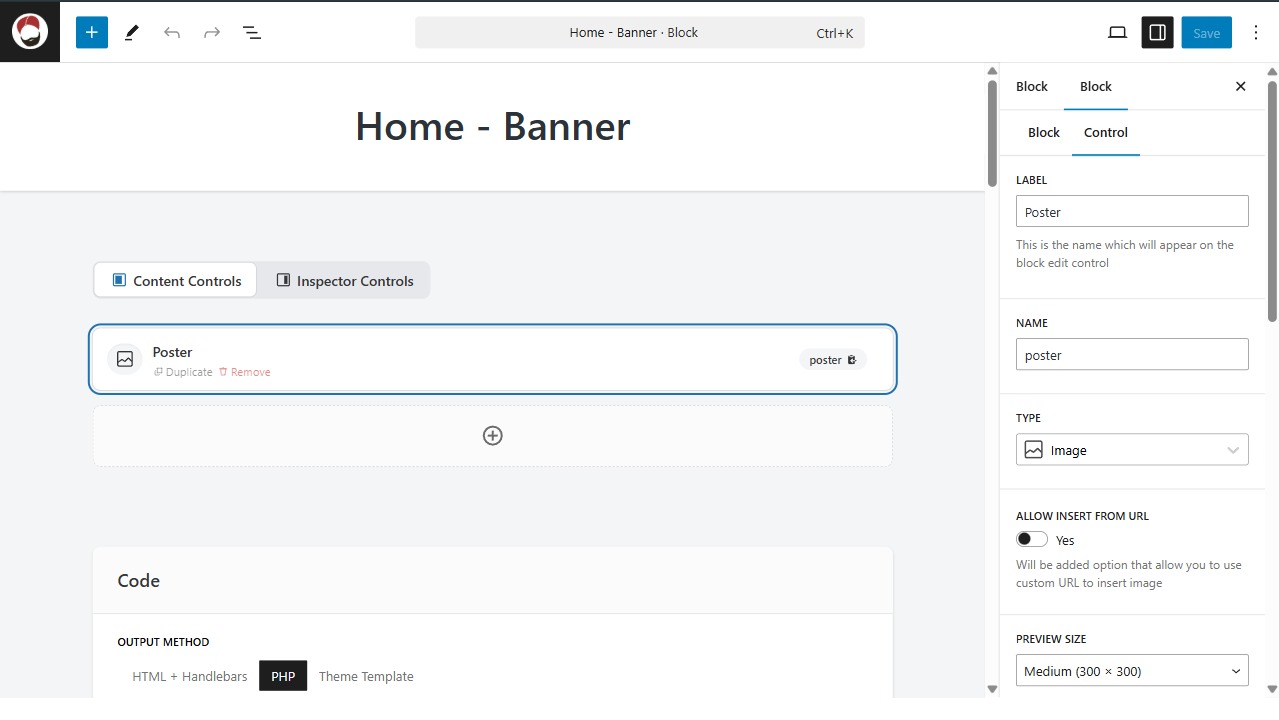
Task: Click the Save button
Action: click(1206, 32)
